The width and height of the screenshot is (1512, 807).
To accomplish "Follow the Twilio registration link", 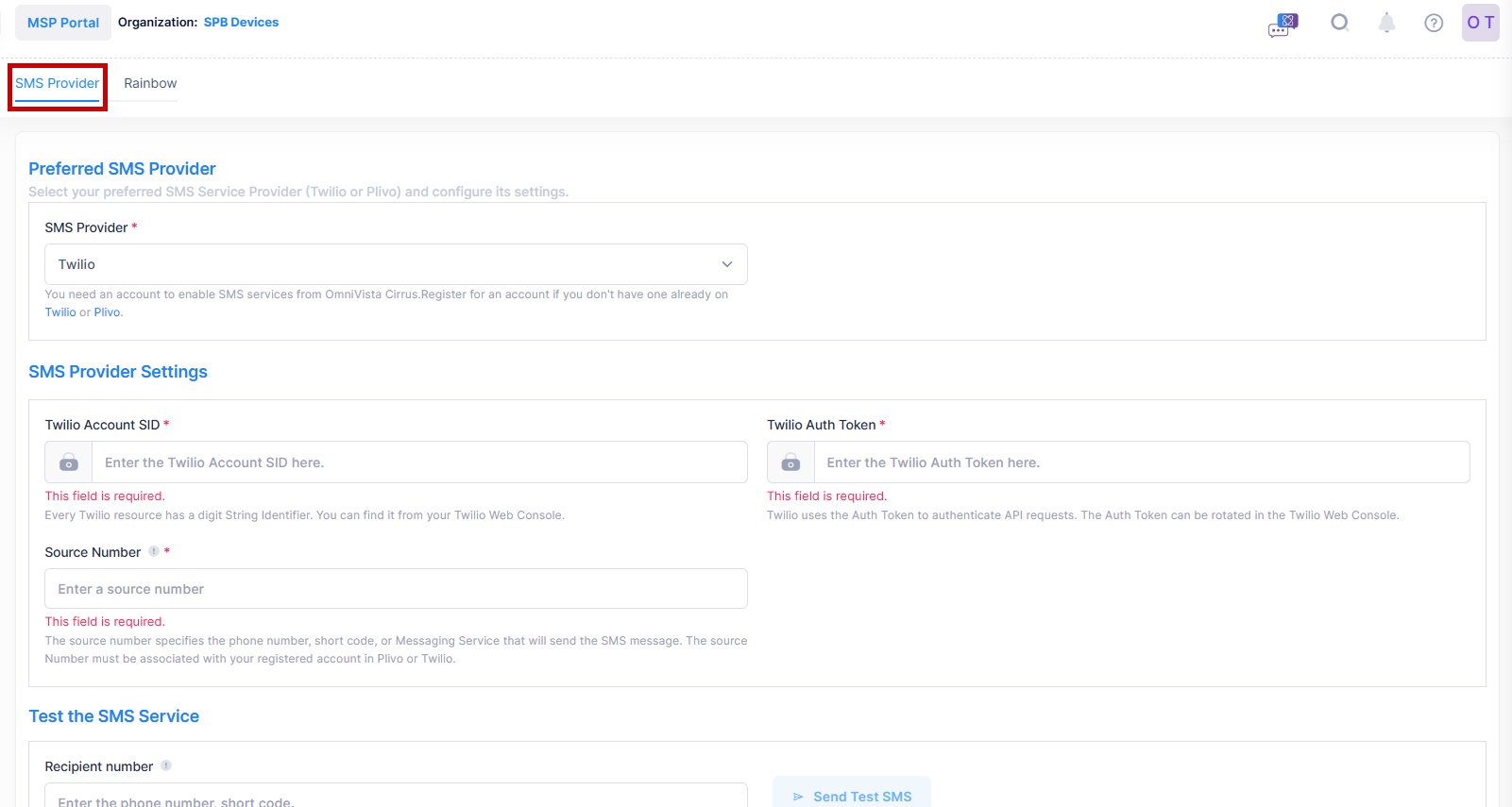I will (60, 312).
